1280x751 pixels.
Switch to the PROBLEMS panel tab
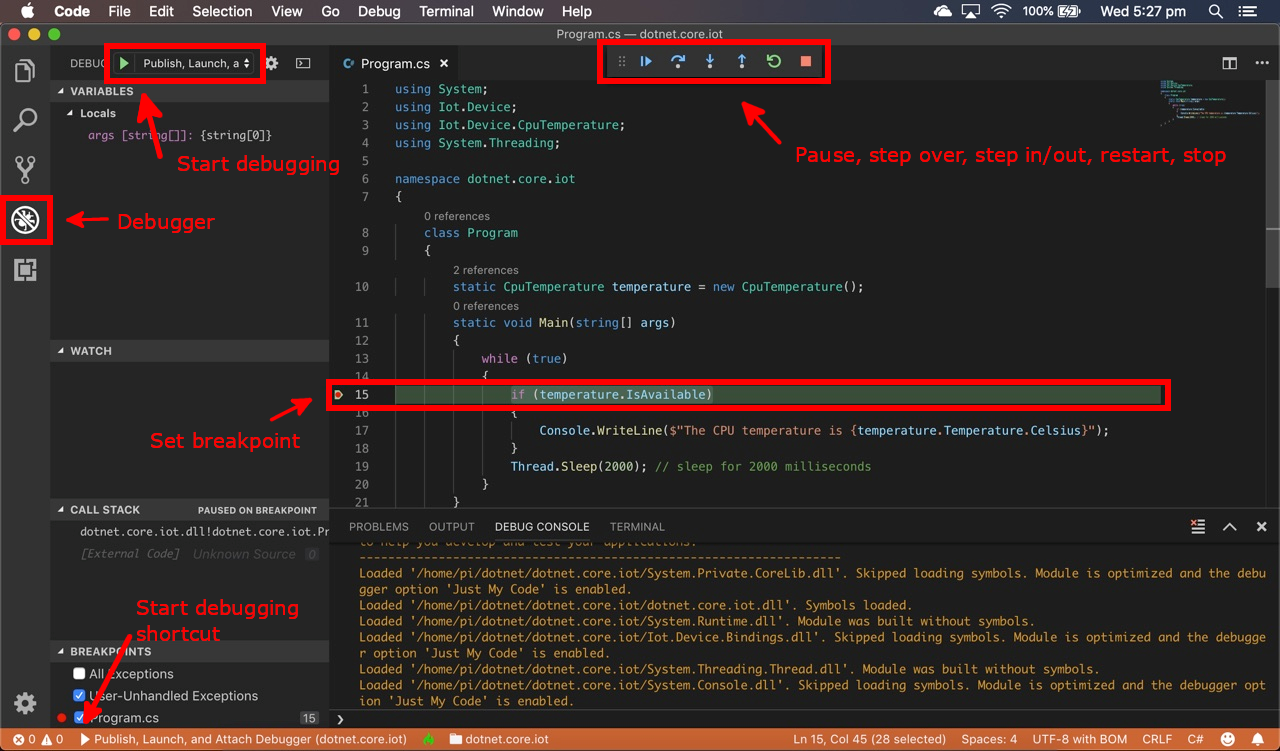378,526
